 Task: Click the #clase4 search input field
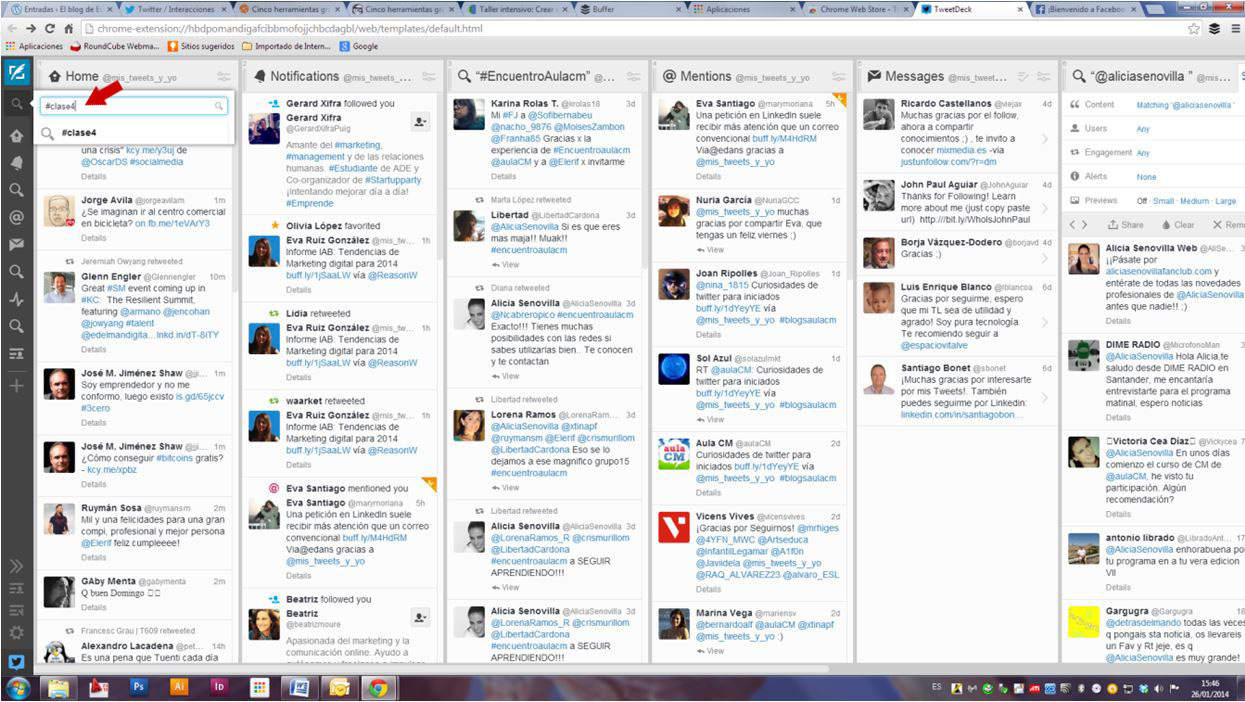coord(130,106)
